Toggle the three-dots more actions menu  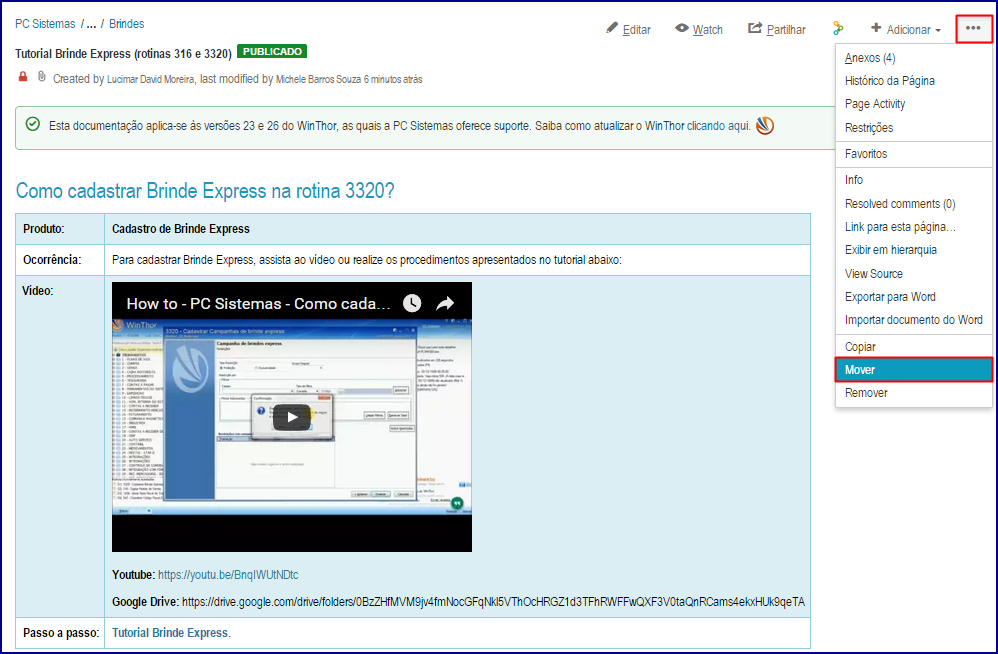tap(973, 28)
